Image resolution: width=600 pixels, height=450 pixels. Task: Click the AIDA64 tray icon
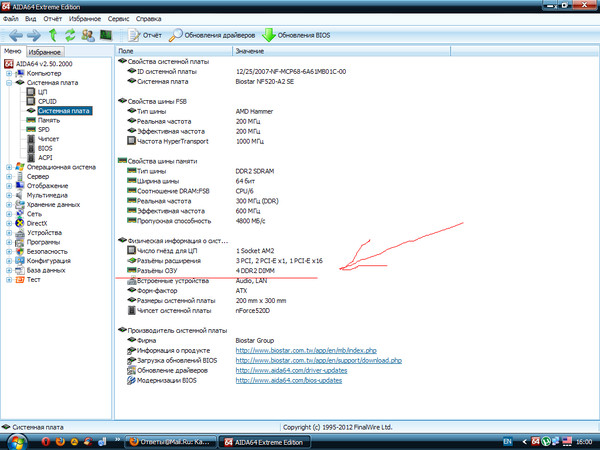[x=536, y=442]
